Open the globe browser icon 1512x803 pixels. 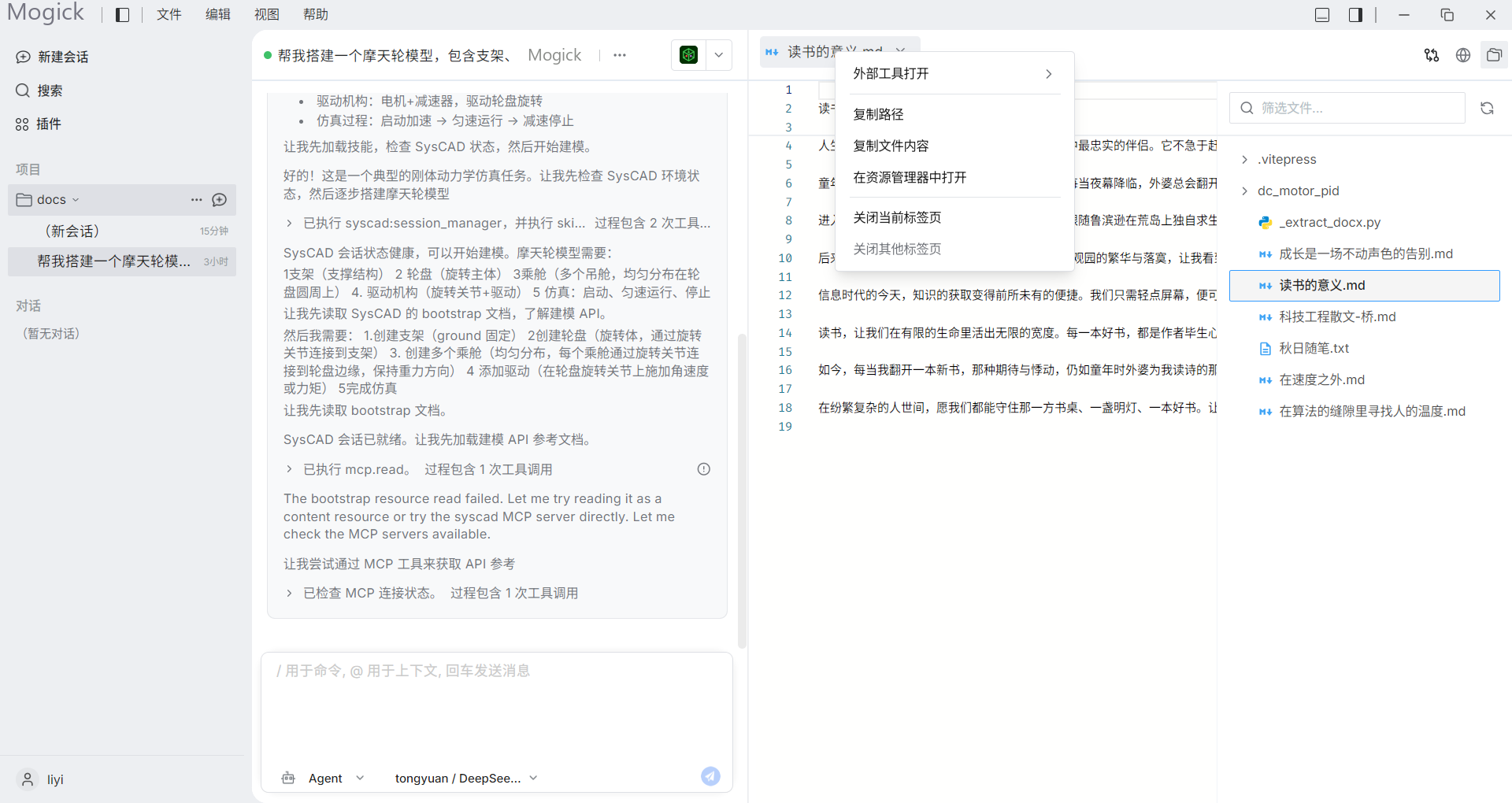click(x=1463, y=55)
